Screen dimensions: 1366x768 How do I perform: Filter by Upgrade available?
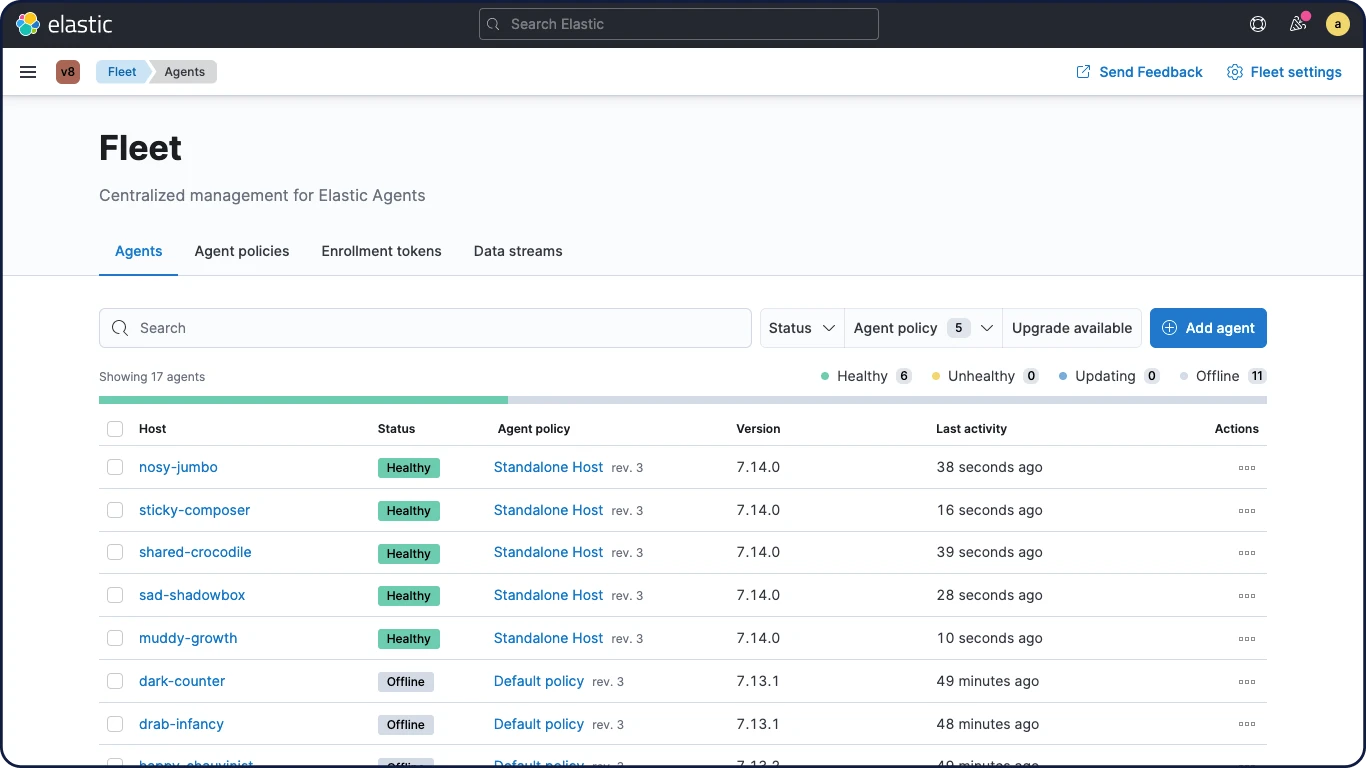pyautogui.click(x=1071, y=328)
